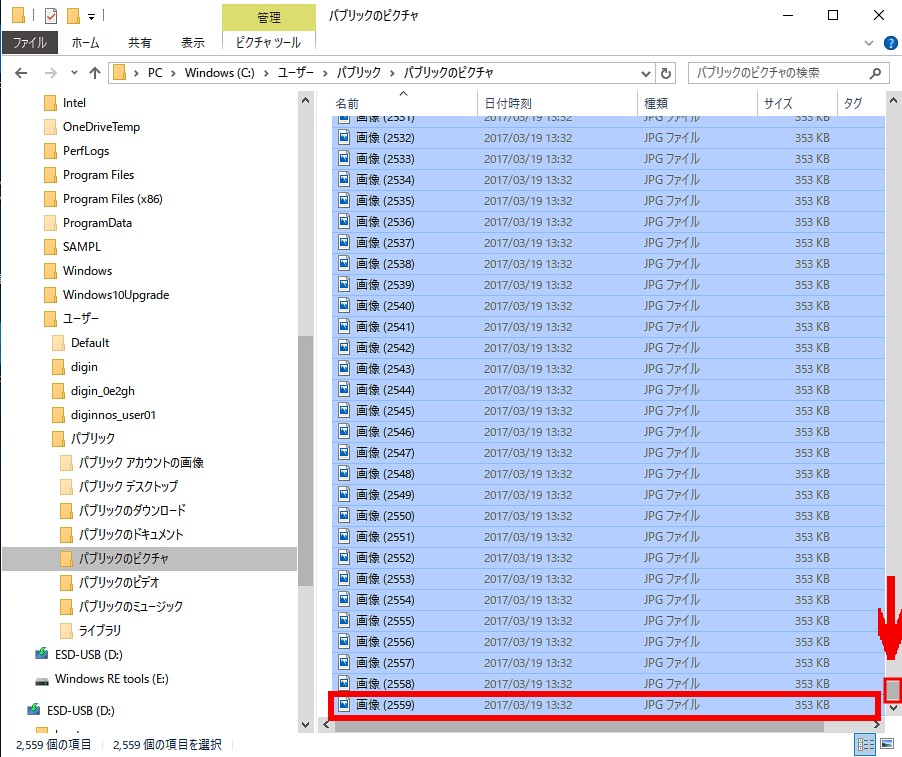Screen dimensions: 902x757
Task: Click the navigation pane scroll up arrow
Action: click(x=305, y=101)
